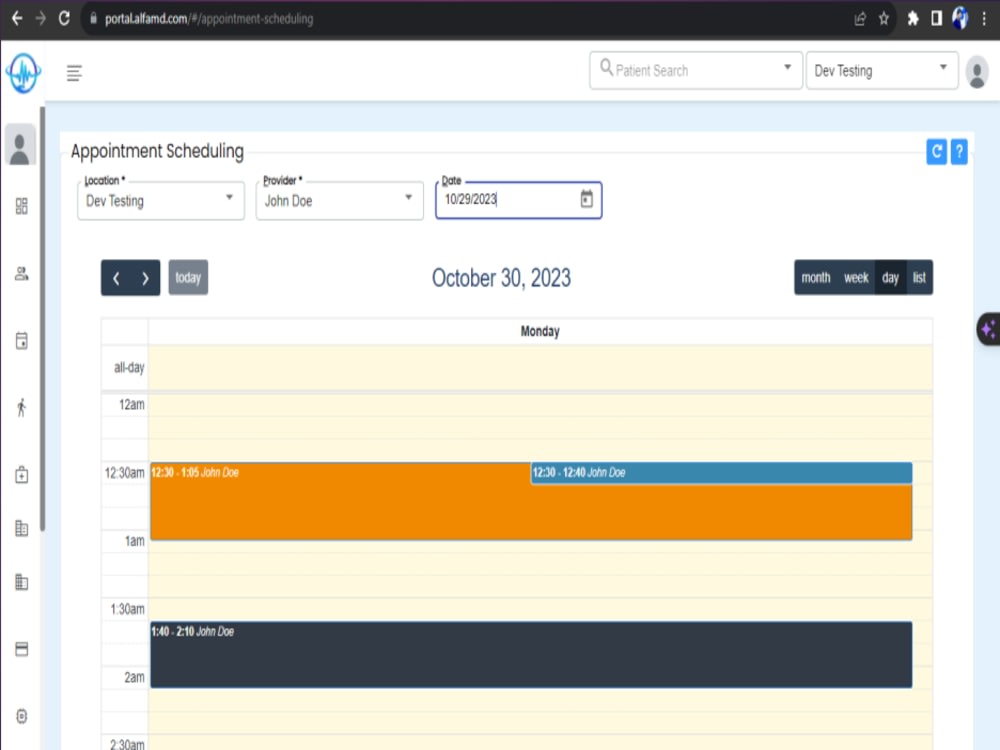Image resolution: width=1000 pixels, height=750 pixels.
Task: Click the card icon in the sidebar
Action: (22, 649)
